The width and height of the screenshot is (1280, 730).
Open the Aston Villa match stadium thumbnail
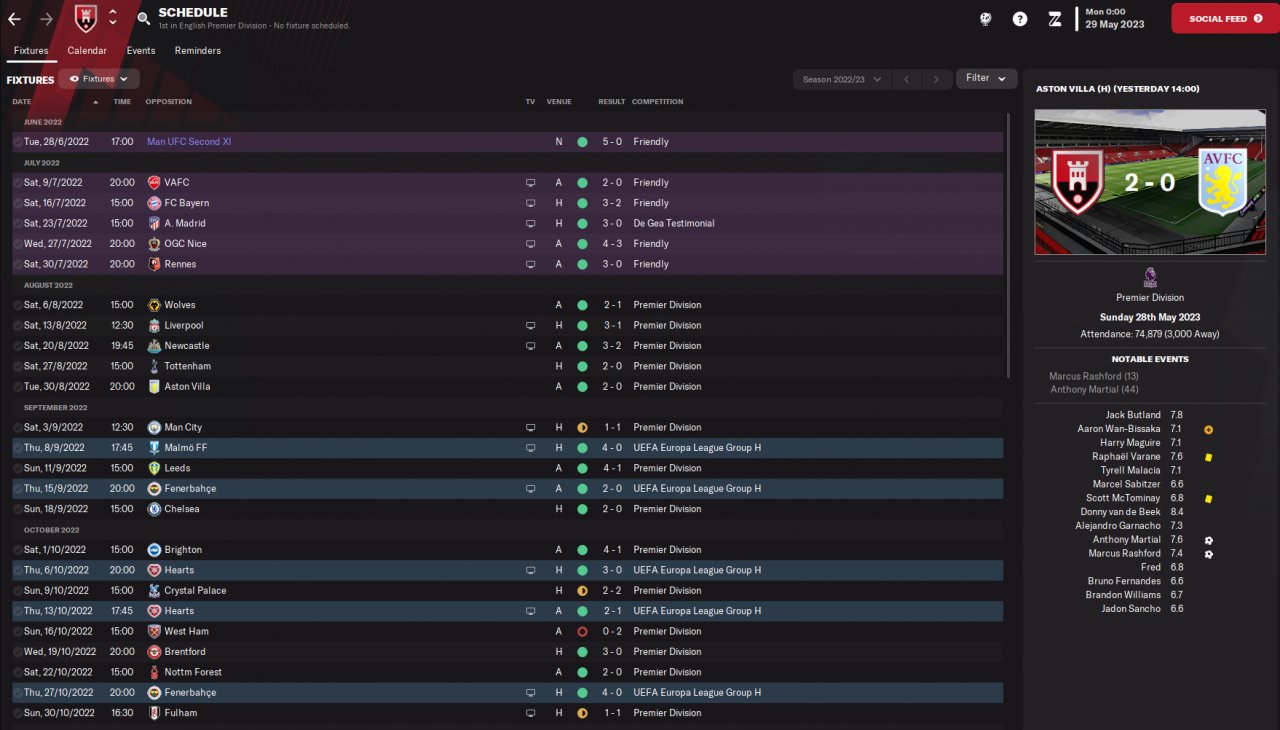(x=1150, y=182)
